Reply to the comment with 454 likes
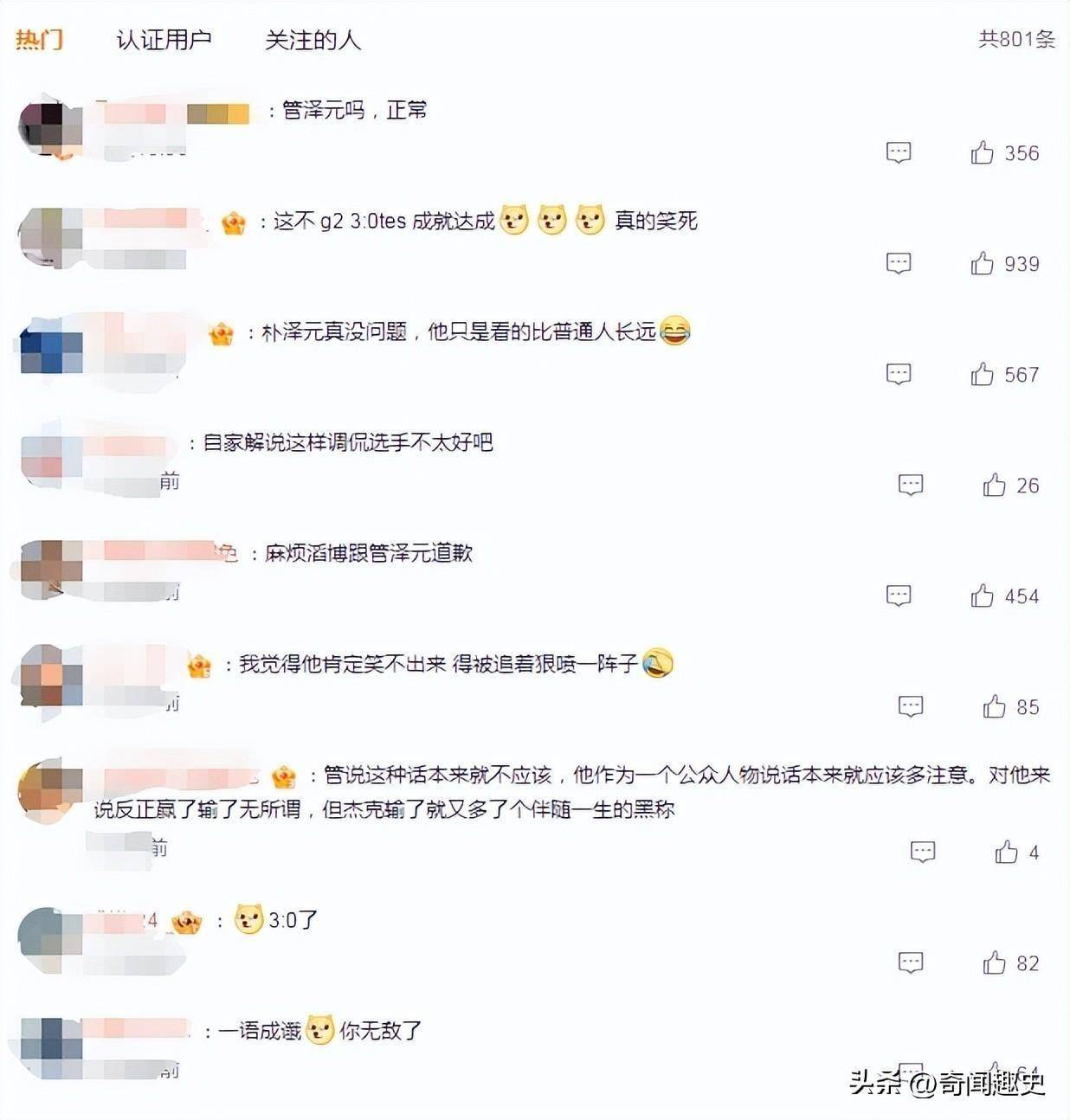 (899, 596)
